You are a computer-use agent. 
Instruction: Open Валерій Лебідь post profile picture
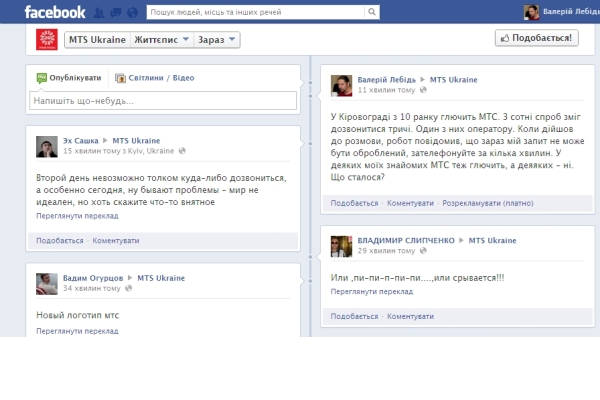click(341, 86)
